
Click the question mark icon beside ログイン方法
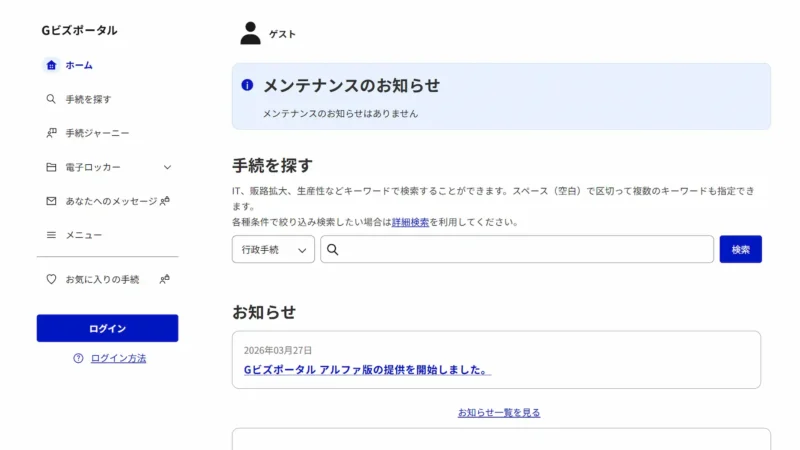click(78, 358)
